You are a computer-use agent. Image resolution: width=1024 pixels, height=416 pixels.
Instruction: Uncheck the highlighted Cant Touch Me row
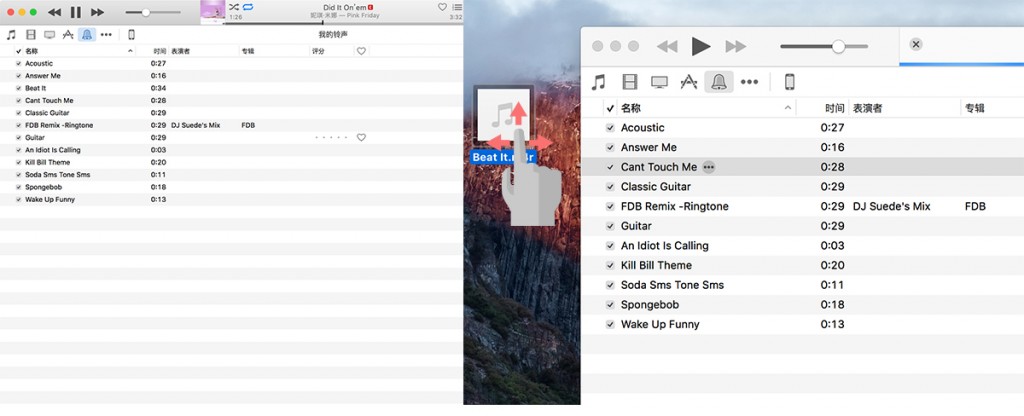coord(610,167)
